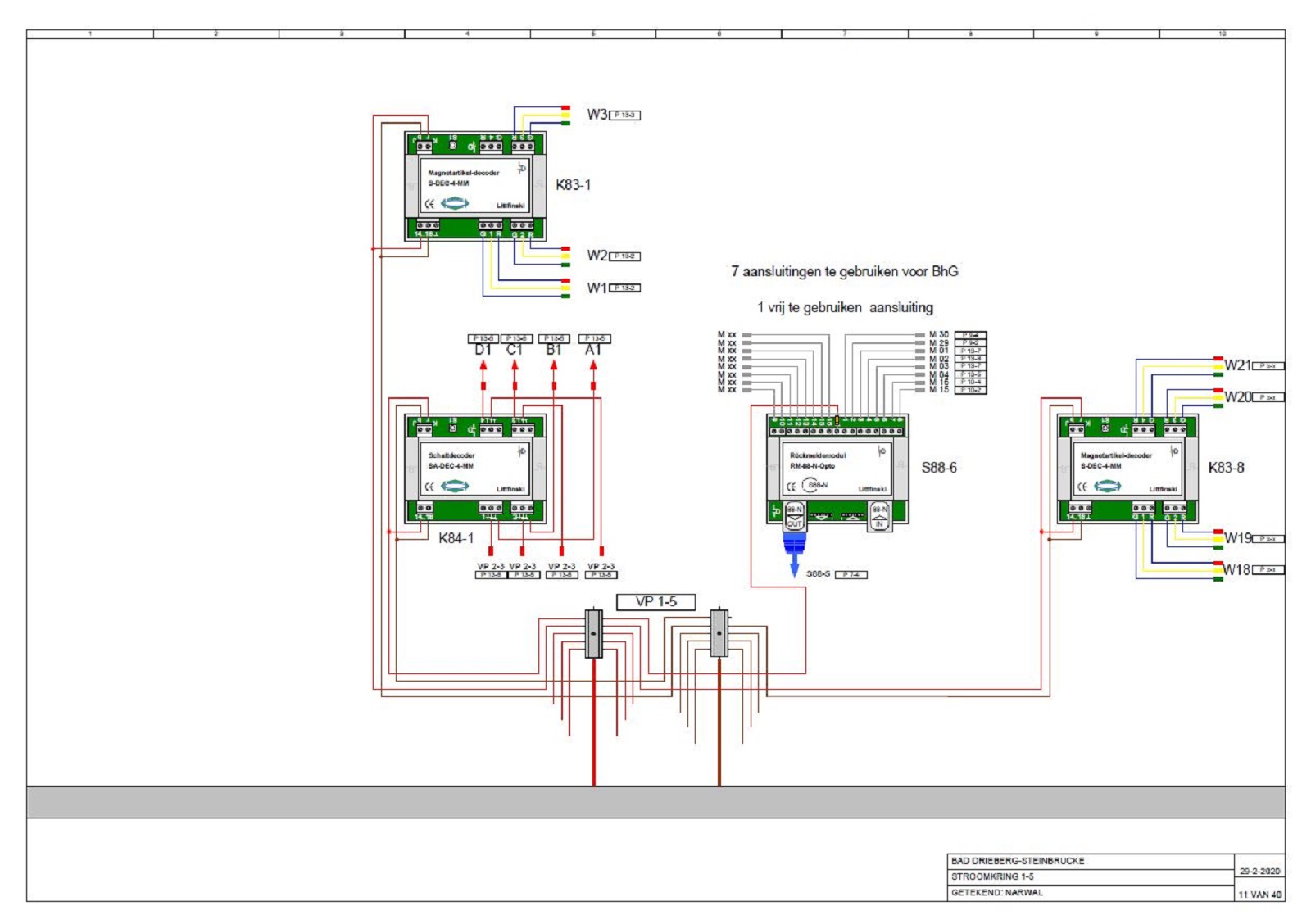
Task: Click the page reference box next to W1
Action: (624, 288)
